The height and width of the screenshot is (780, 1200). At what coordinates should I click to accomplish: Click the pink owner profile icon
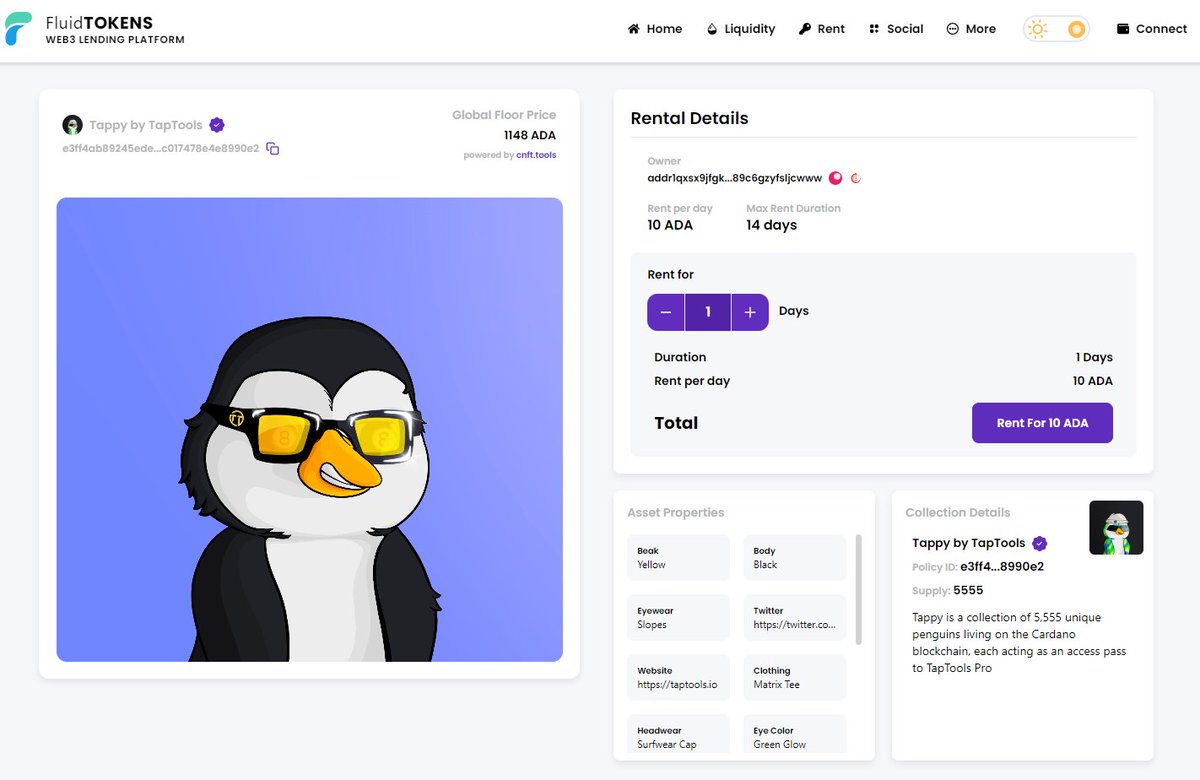point(836,178)
